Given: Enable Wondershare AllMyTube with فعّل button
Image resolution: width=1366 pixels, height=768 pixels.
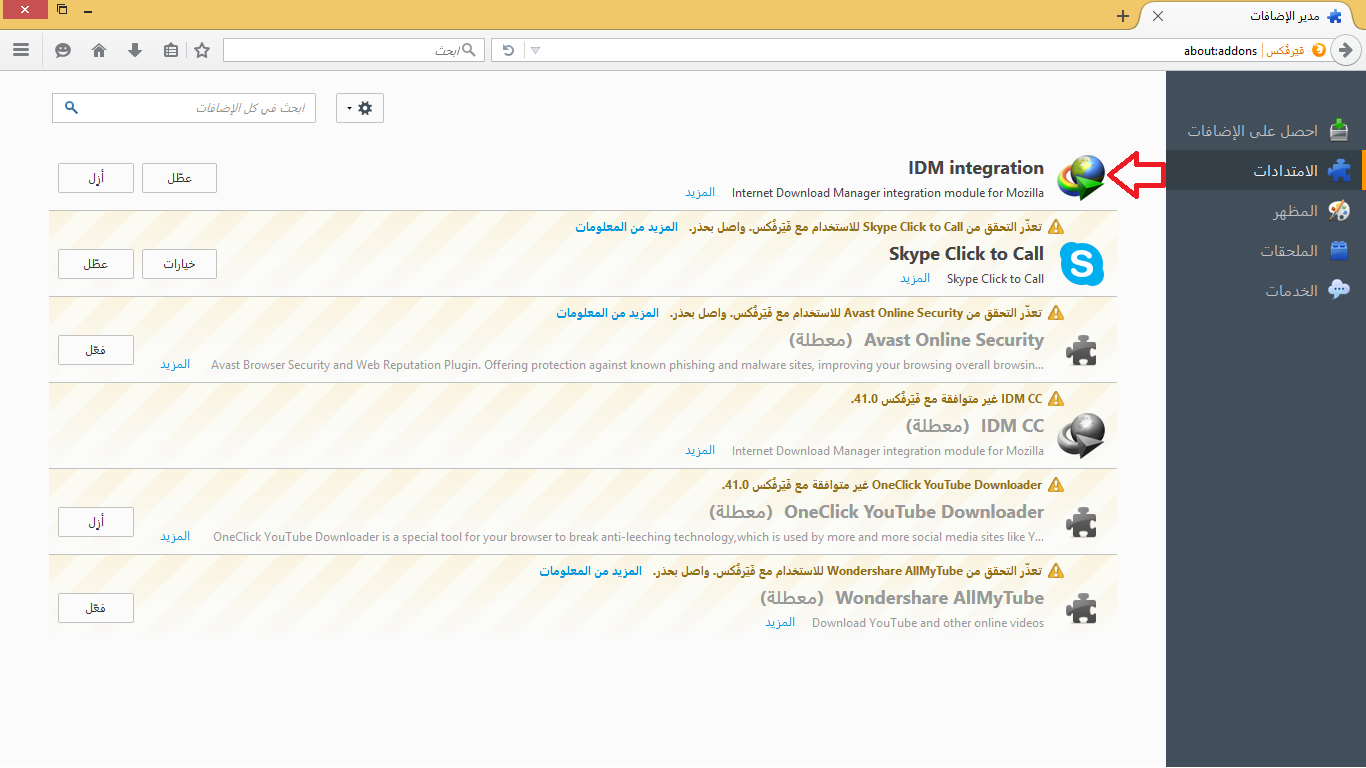Looking at the screenshot, I should 95,608.
